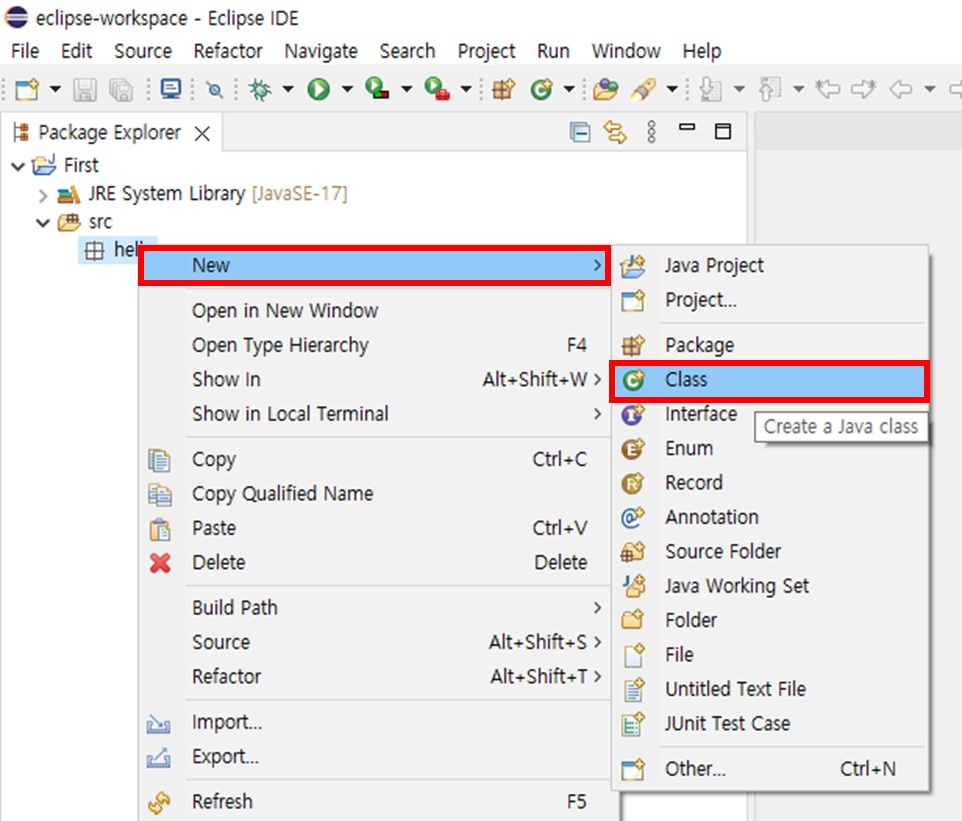The width and height of the screenshot is (962, 821).
Task: Choose Java Working Set in submenu
Action: pos(769,586)
